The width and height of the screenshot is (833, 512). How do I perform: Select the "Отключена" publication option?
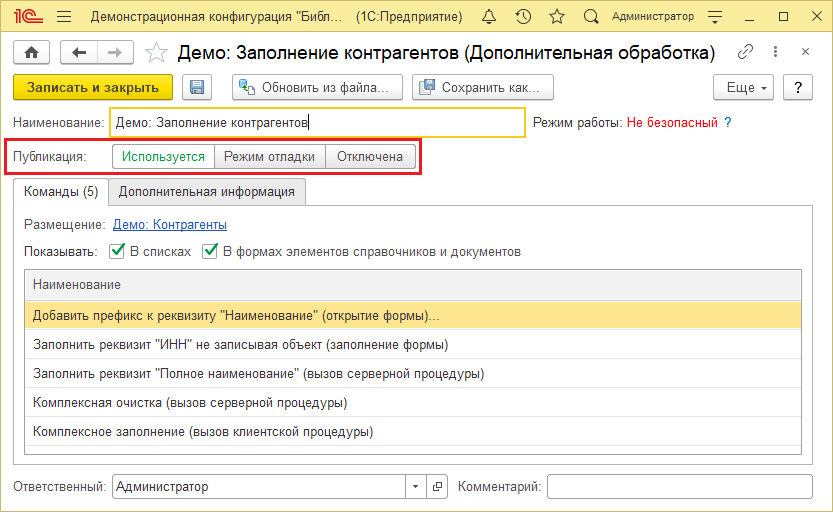tap(370, 156)
